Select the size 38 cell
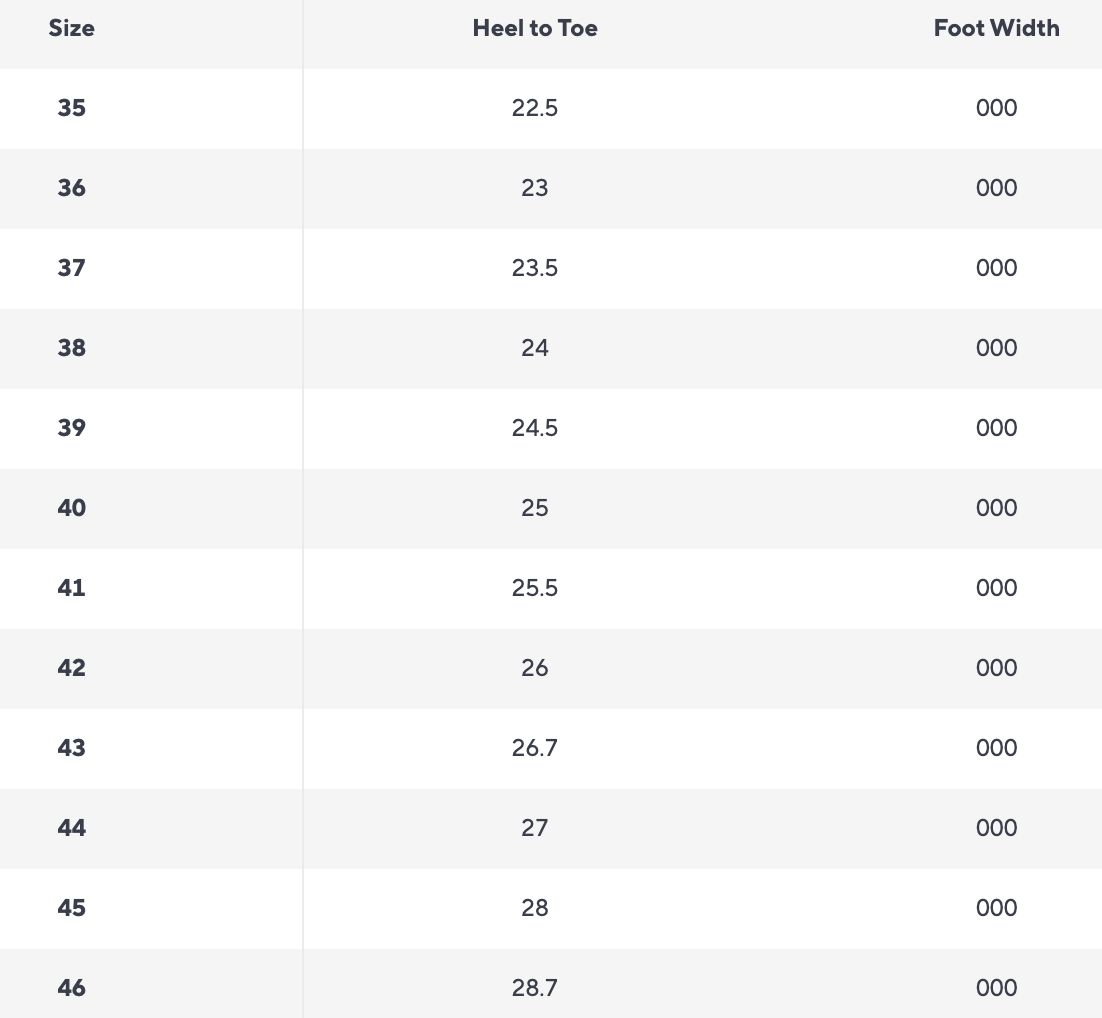The image size is (1102, 1018). [72, 348]
